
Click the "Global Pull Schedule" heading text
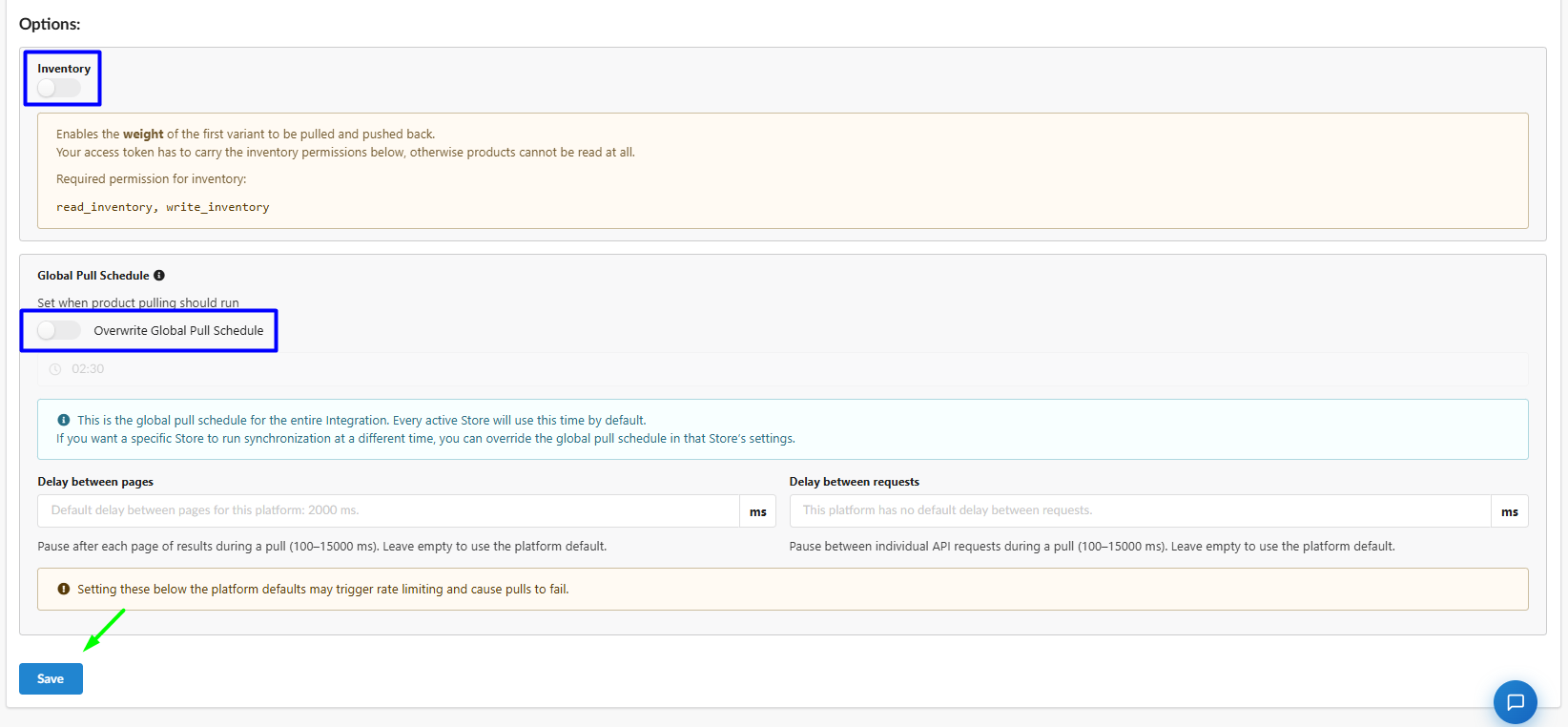93,276
